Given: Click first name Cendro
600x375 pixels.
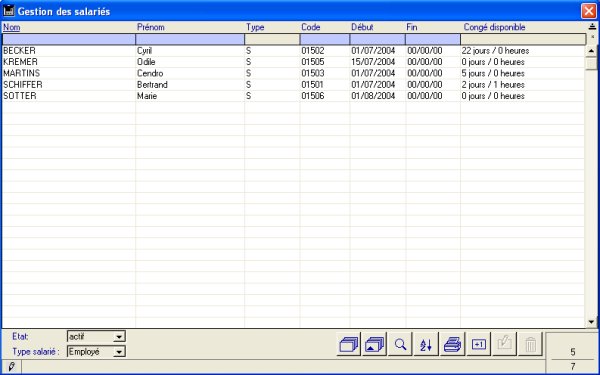Looking at the screenshot, I should pyautogui.click(x=150, y=73).
